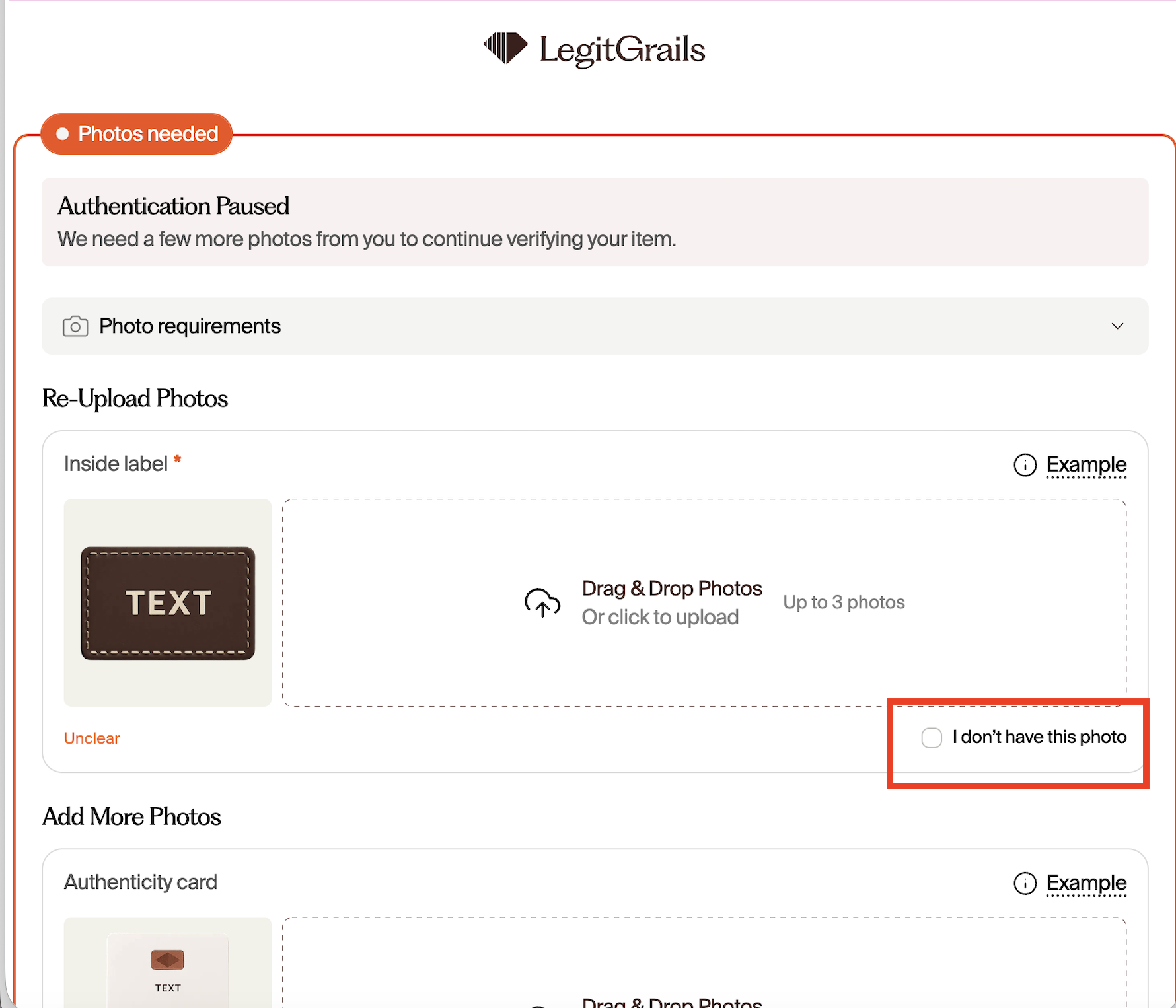Click the upload cloud icon for Inside label

tap(542, 602)
